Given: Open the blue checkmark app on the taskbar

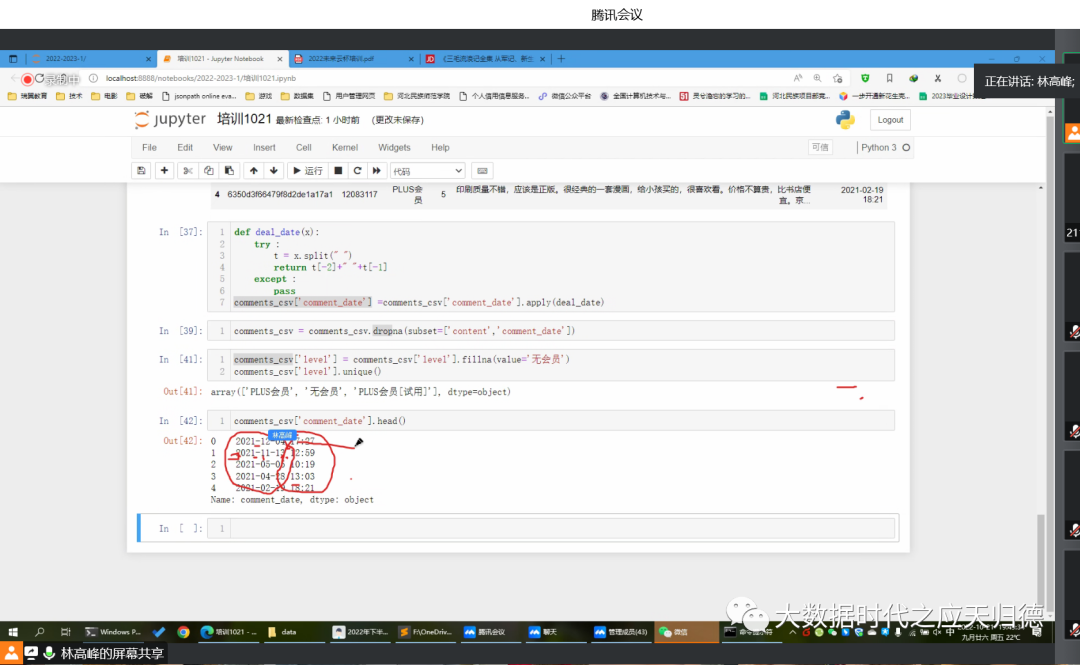Looking at the screenshot, I should point(159,632).
